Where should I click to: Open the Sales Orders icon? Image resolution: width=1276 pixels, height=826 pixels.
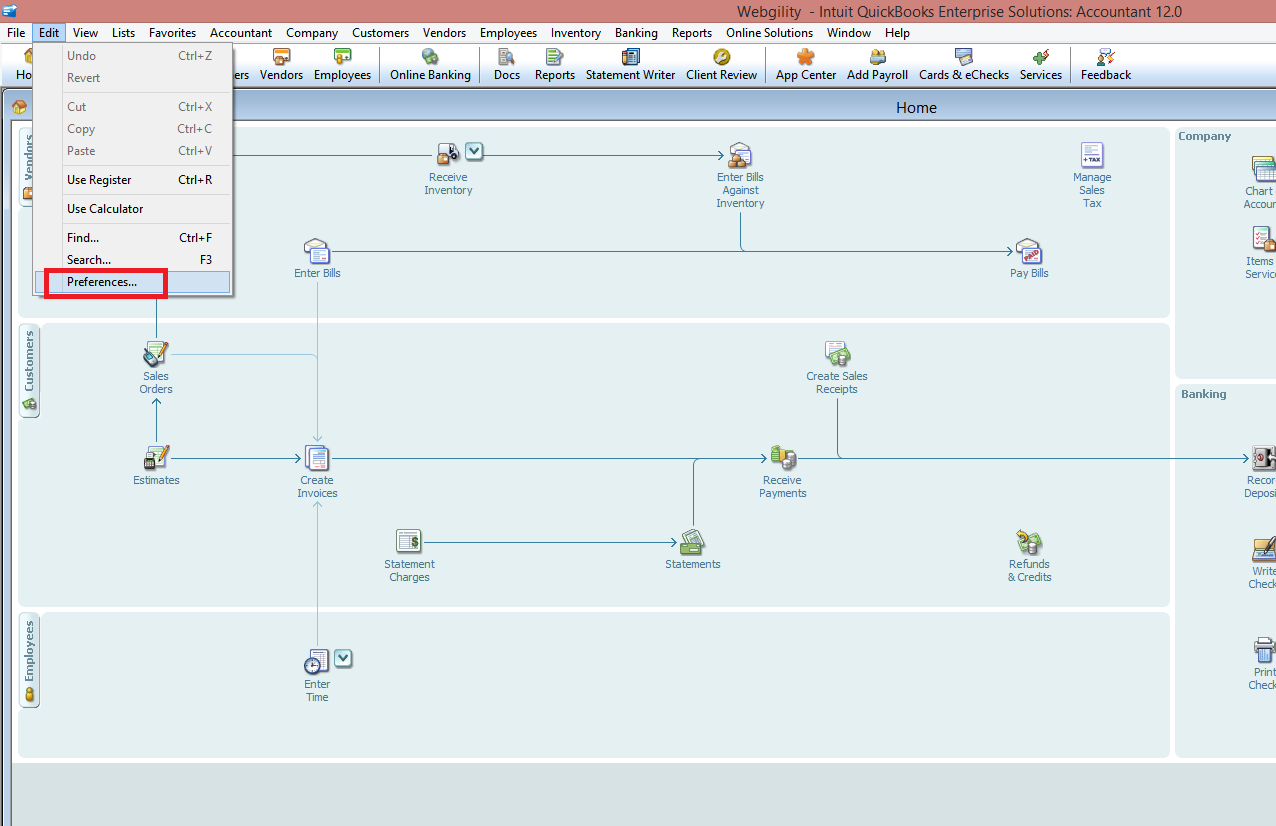(156, 354)
